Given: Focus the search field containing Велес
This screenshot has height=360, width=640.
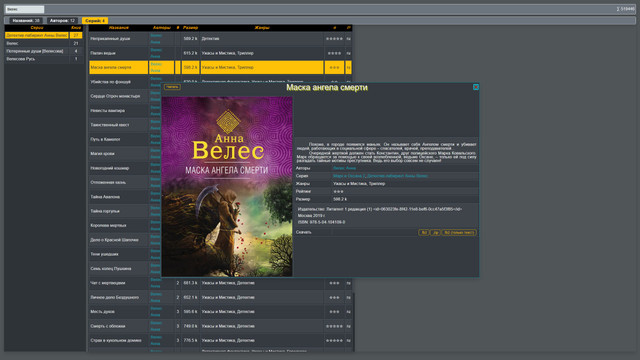Looking at the screenshot, I should (x=24, y=9).
